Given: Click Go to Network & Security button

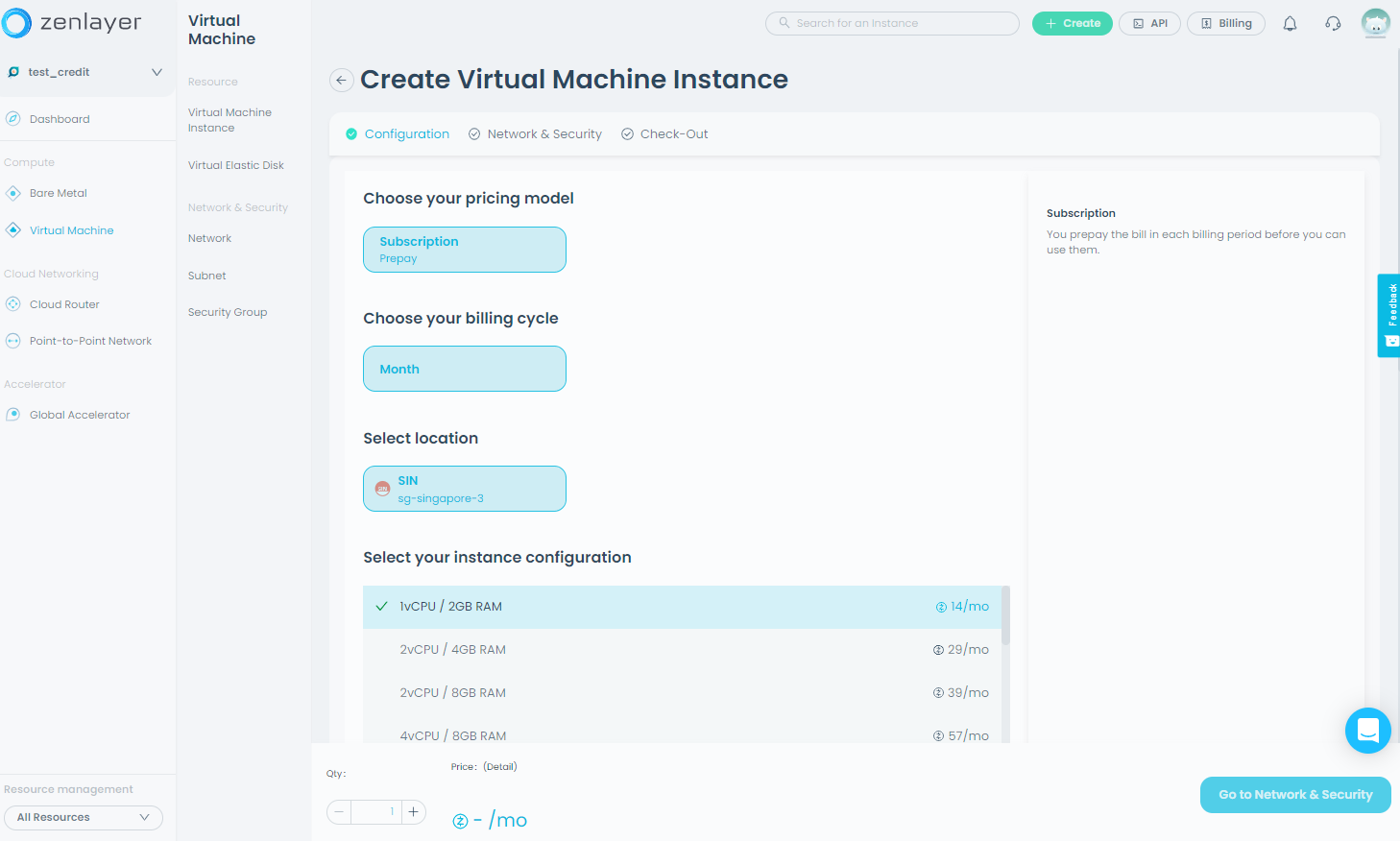Looking at the screenshot, I should pos(1295,795).
